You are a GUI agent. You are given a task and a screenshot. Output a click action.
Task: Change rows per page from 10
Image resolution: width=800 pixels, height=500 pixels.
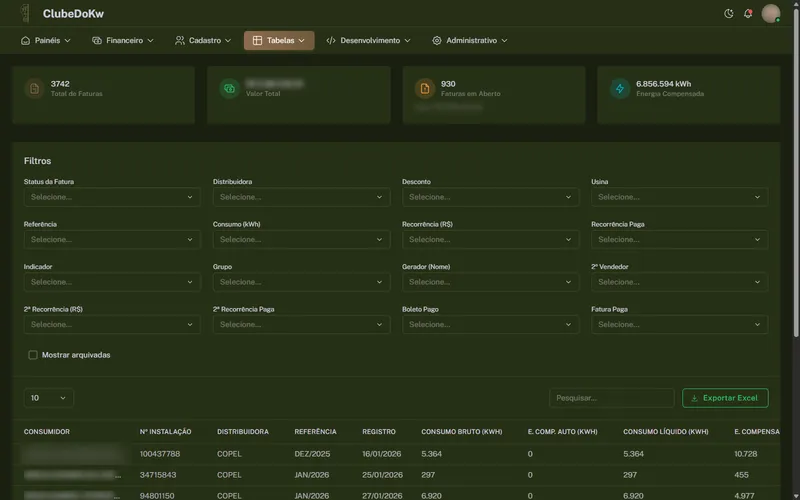(x=48, y=398)
